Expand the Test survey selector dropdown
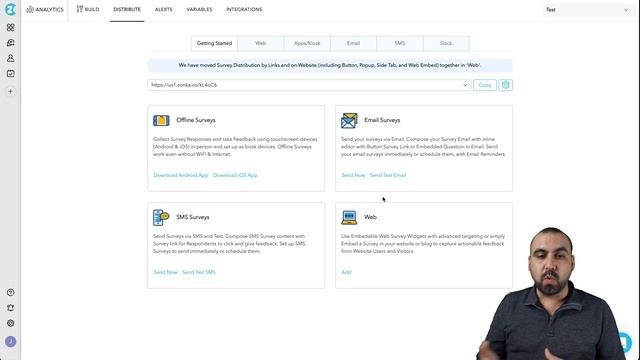Screen dimensions: 640x360 [x=587, y=10]
